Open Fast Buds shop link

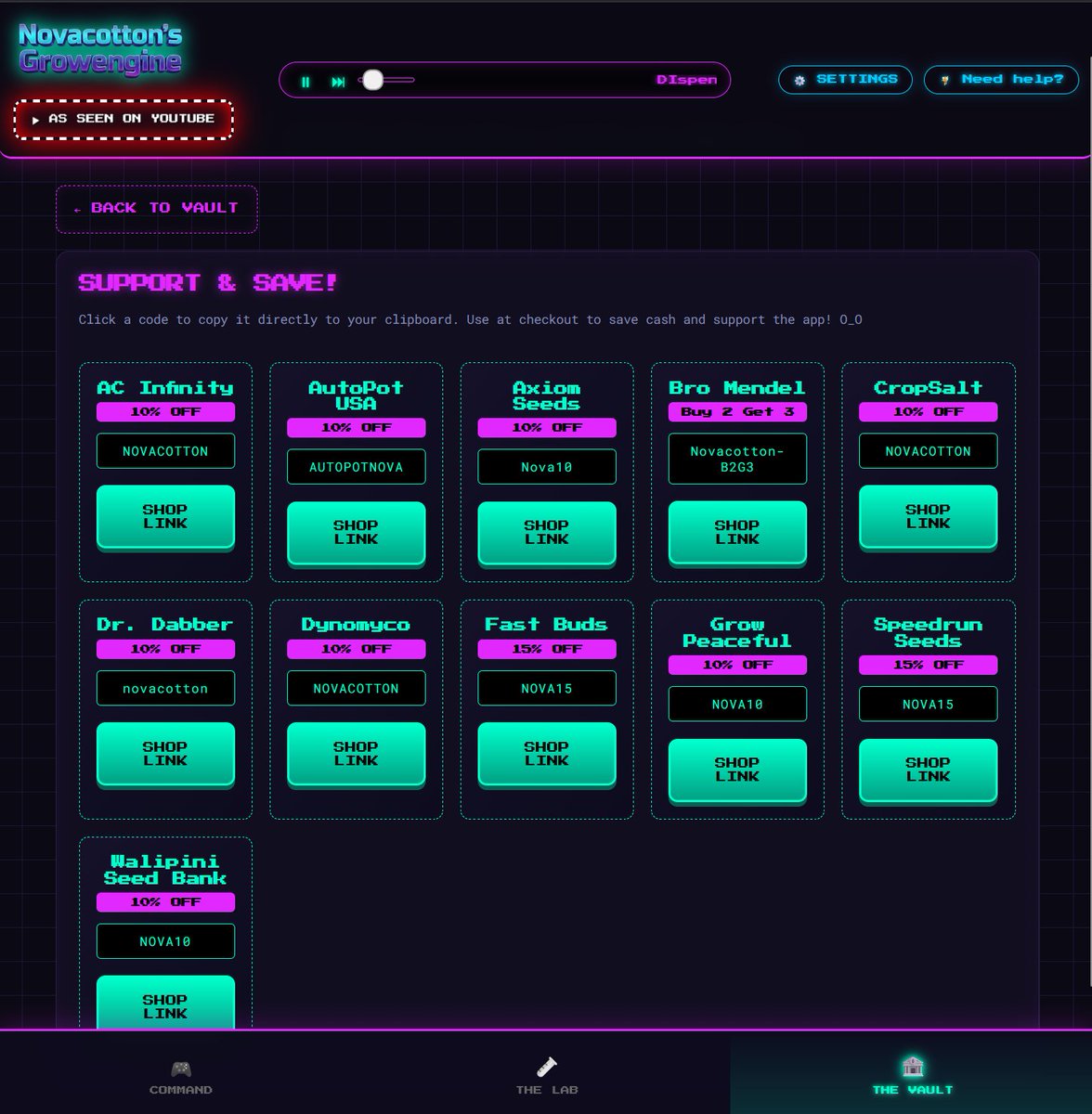click(547, 754)
